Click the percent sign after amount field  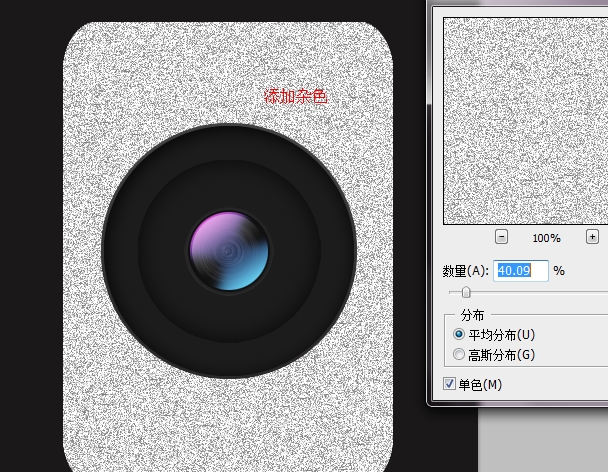click(x=559, y=271)
